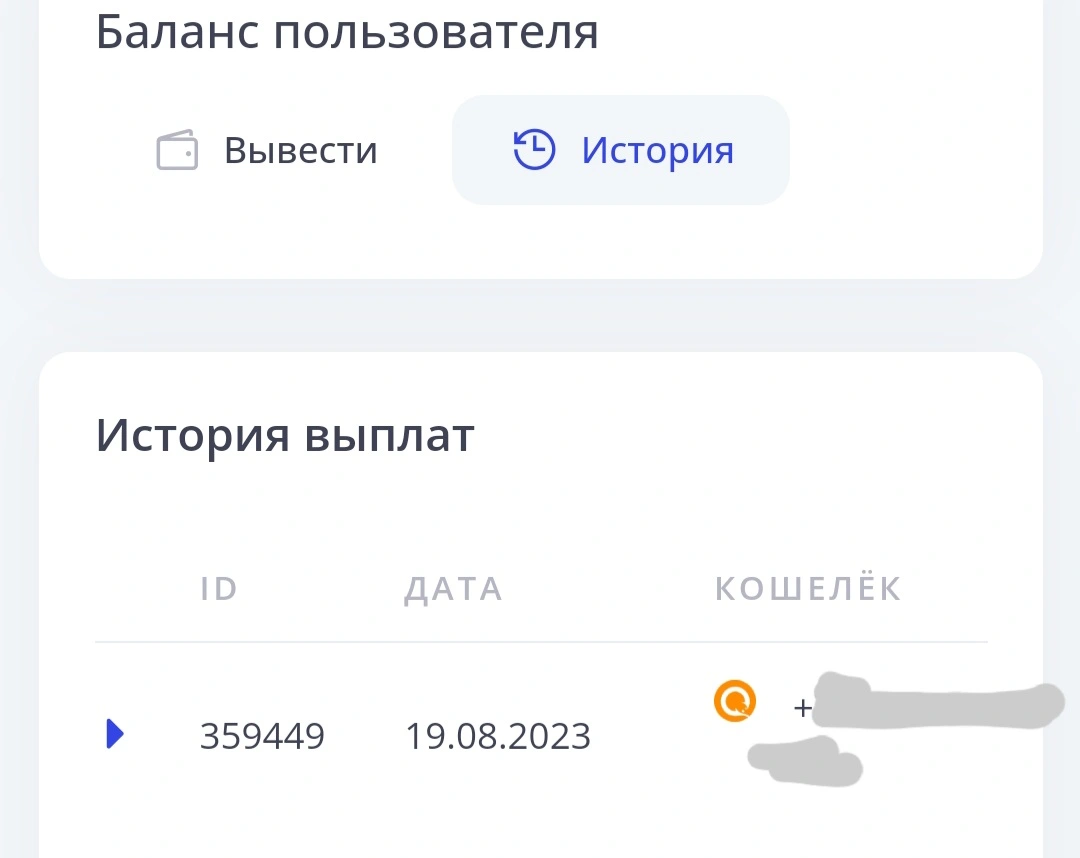Click the divider line under table headers

pos(541,642)
